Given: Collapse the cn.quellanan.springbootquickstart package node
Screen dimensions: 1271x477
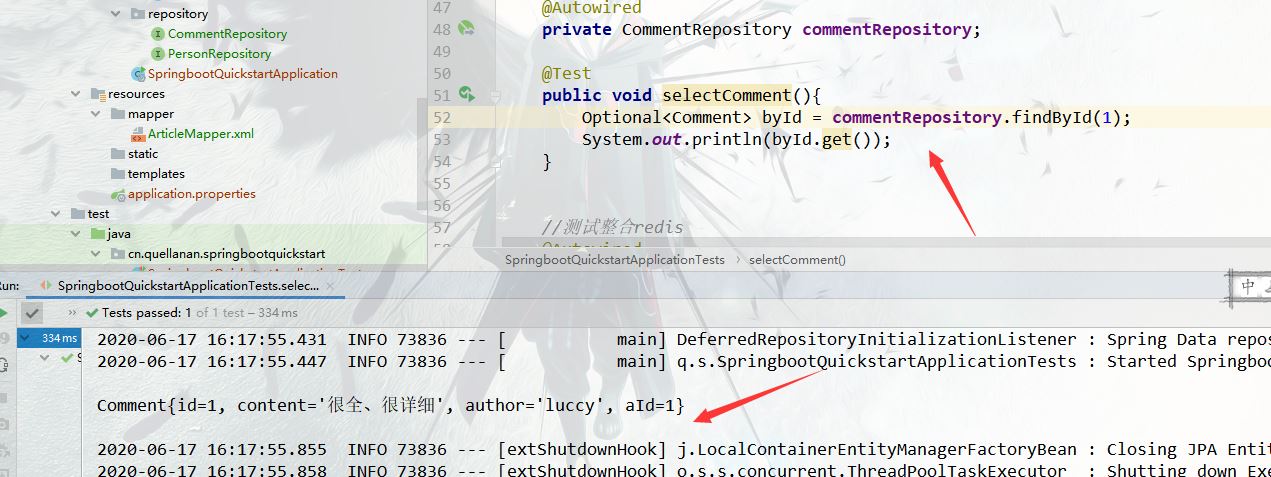Looking at the screenshot, I should (96, 254).
